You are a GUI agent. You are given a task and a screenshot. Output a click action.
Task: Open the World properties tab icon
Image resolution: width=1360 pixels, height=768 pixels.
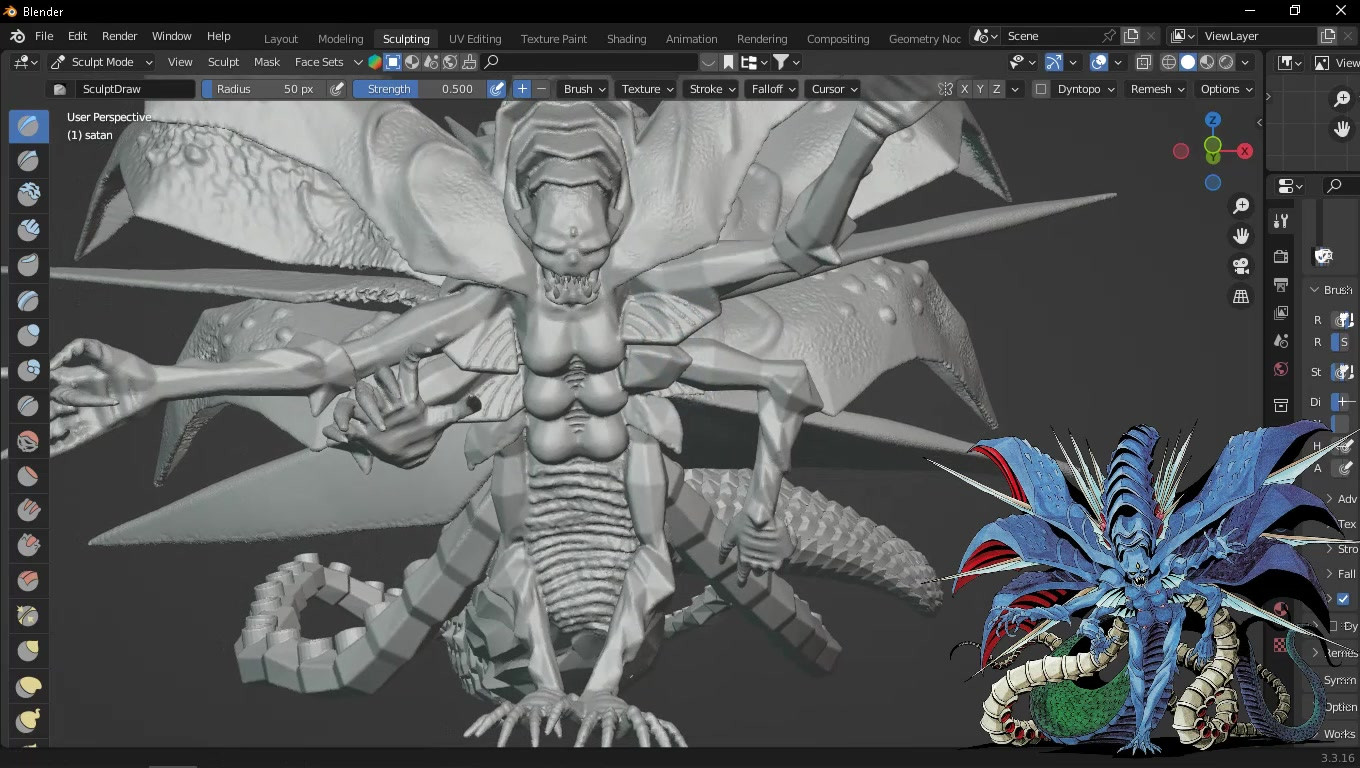tap(1281, 369)
